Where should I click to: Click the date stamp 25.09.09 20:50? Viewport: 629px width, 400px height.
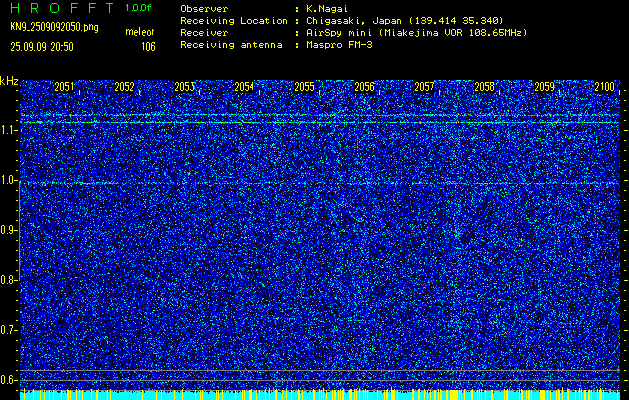(42, 47)
